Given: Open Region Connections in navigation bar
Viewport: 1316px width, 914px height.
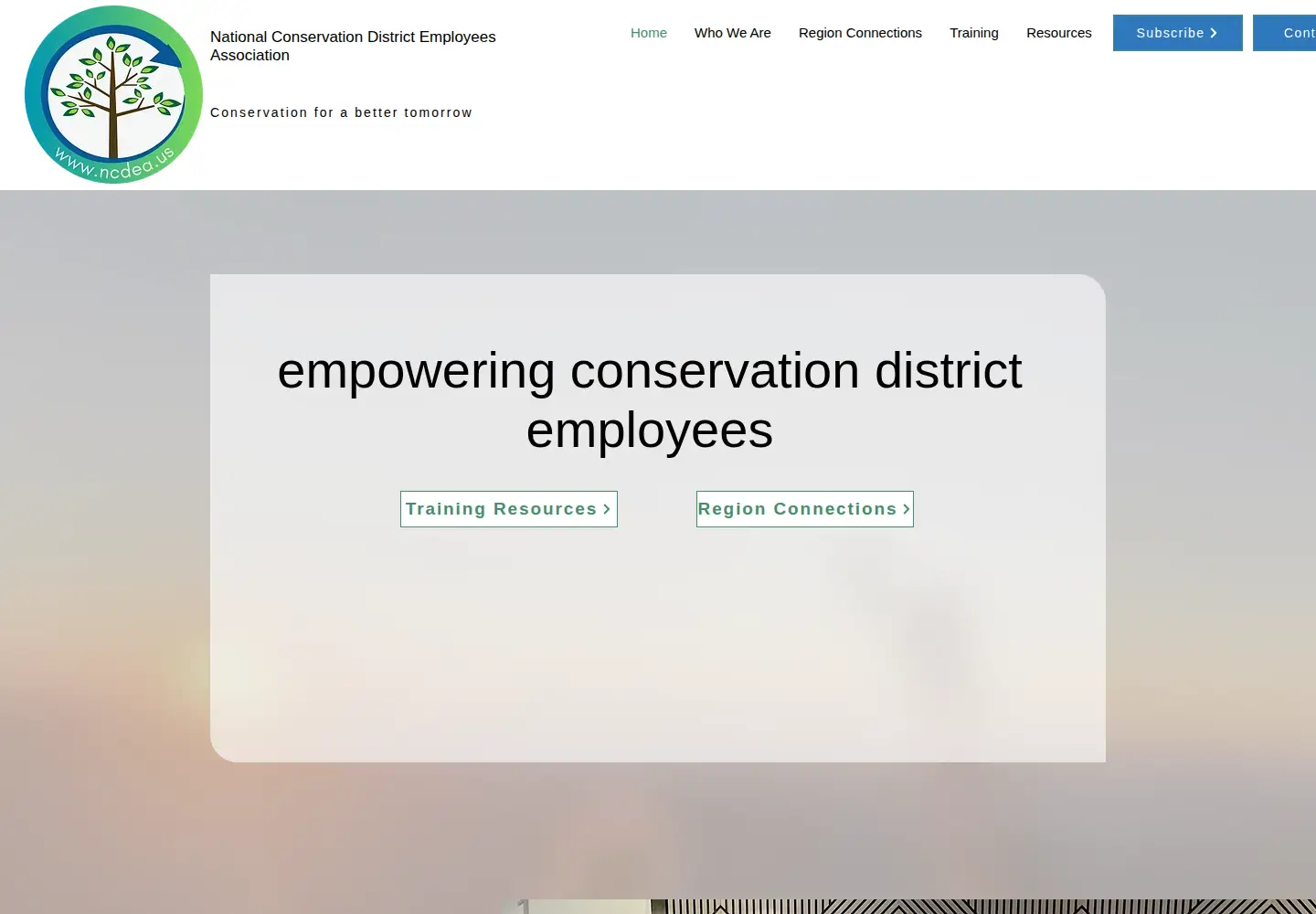Looking at the screenshot, I should (x=860, y=33).
